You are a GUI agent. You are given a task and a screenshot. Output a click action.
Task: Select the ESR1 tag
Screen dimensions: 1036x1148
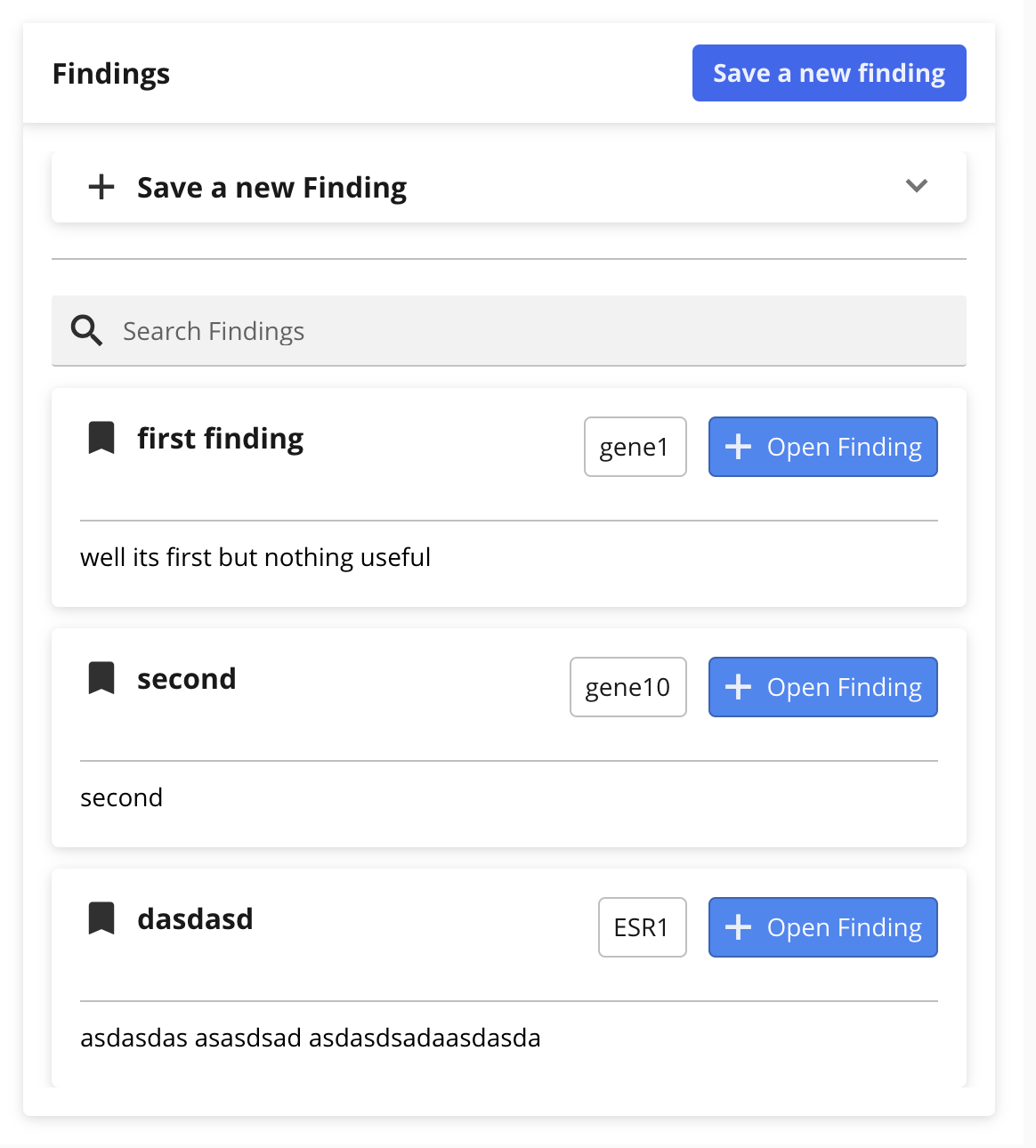coord(643,927)
